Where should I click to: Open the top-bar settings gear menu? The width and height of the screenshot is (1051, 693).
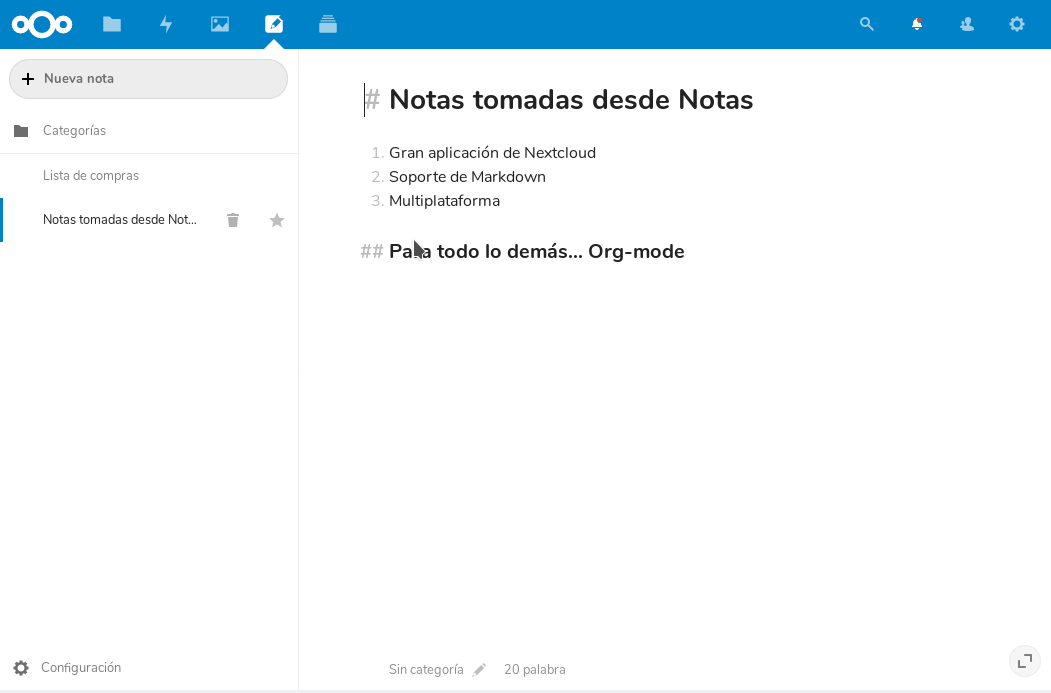(1017, 25)
